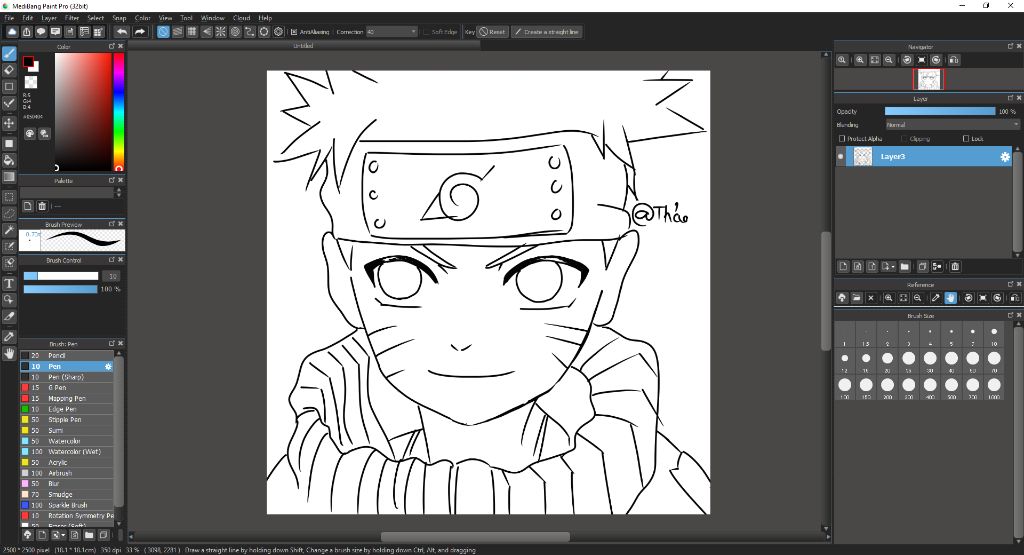This screenshot has width=1024, height=555.
Task: Delete layer with trash icon in Layer panel
Action: (955, 266)
